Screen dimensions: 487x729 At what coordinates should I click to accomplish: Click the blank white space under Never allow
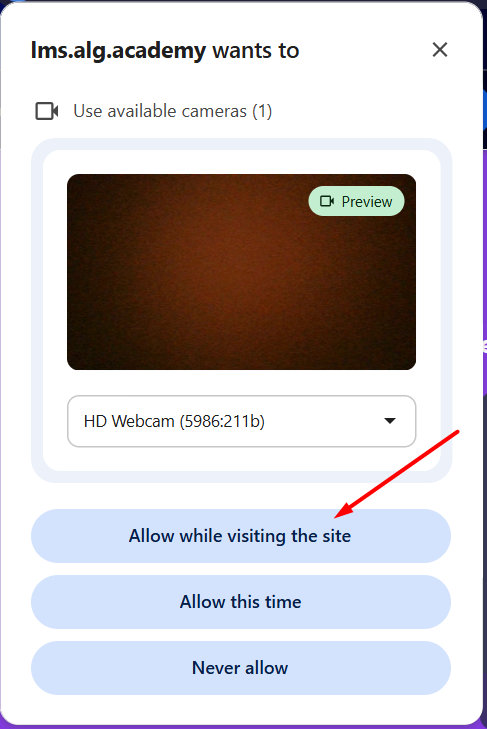click(241, 707)
